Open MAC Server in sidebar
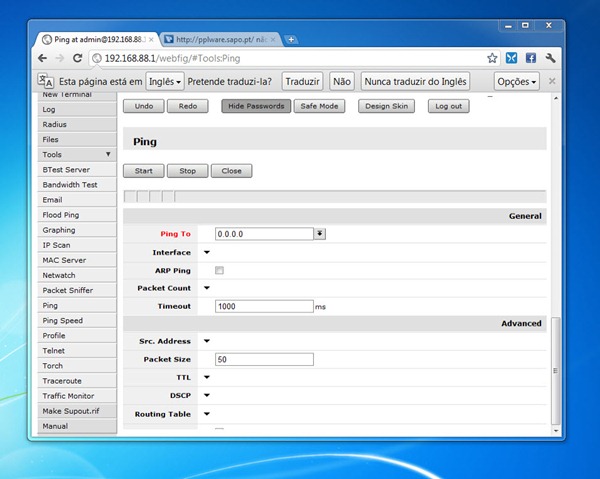This screenshot has width=600, height=479. [77, 260]
